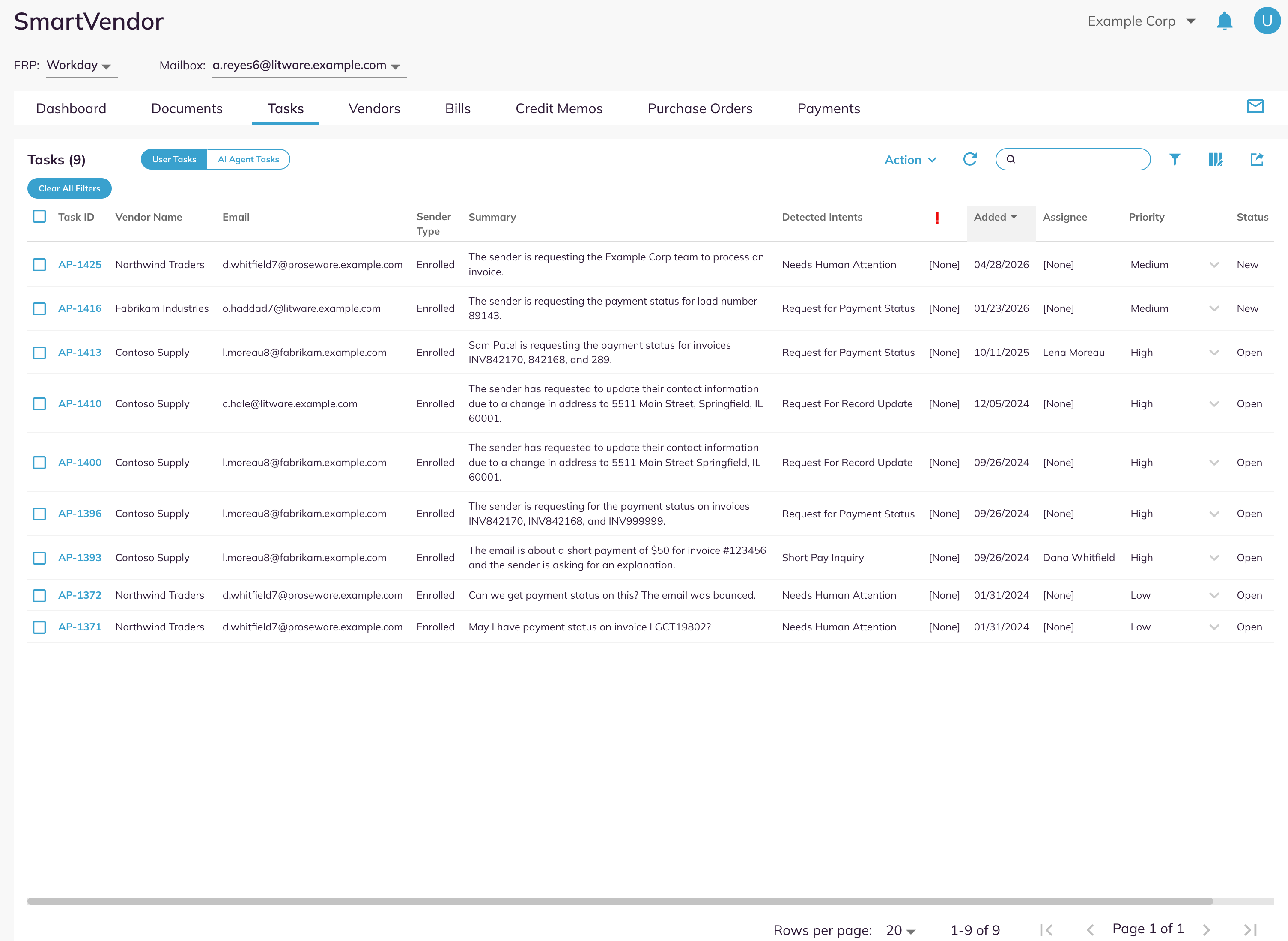
Task: Click the export tasks icon
Action: click(1257, 159)
